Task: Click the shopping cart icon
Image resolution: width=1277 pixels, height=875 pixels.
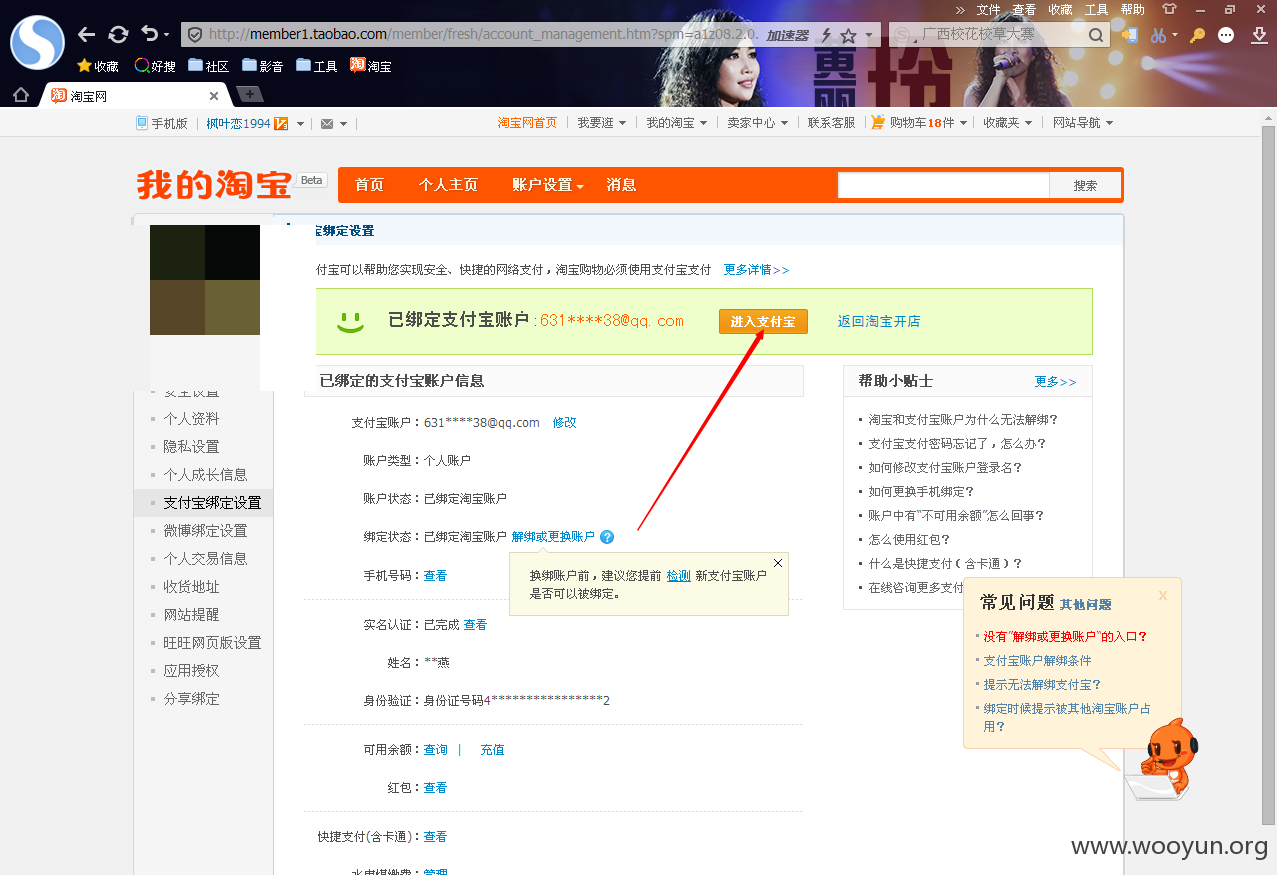Action: [878, 122]
